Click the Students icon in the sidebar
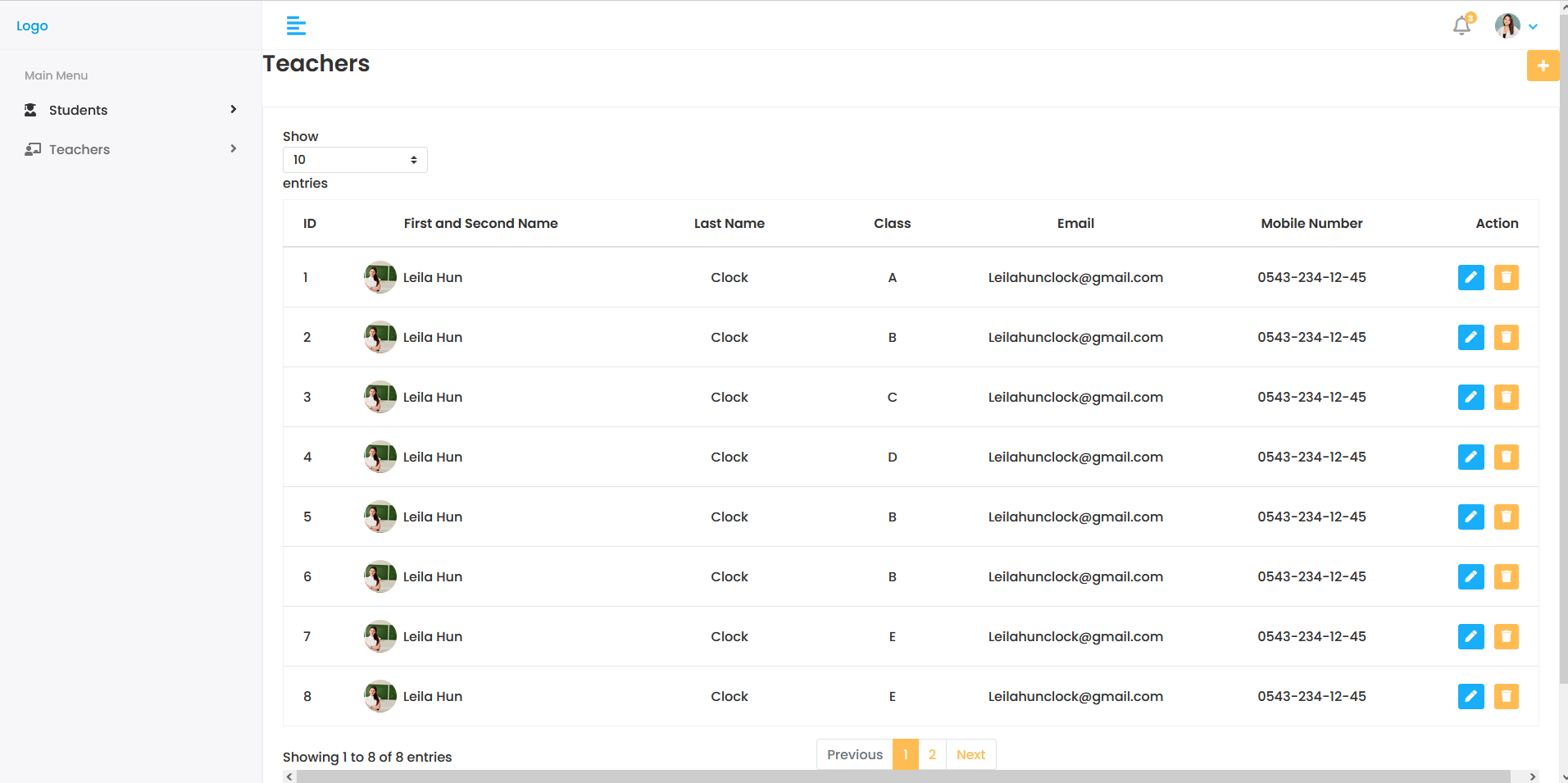Screen dimensions: 1568x783 30,110
